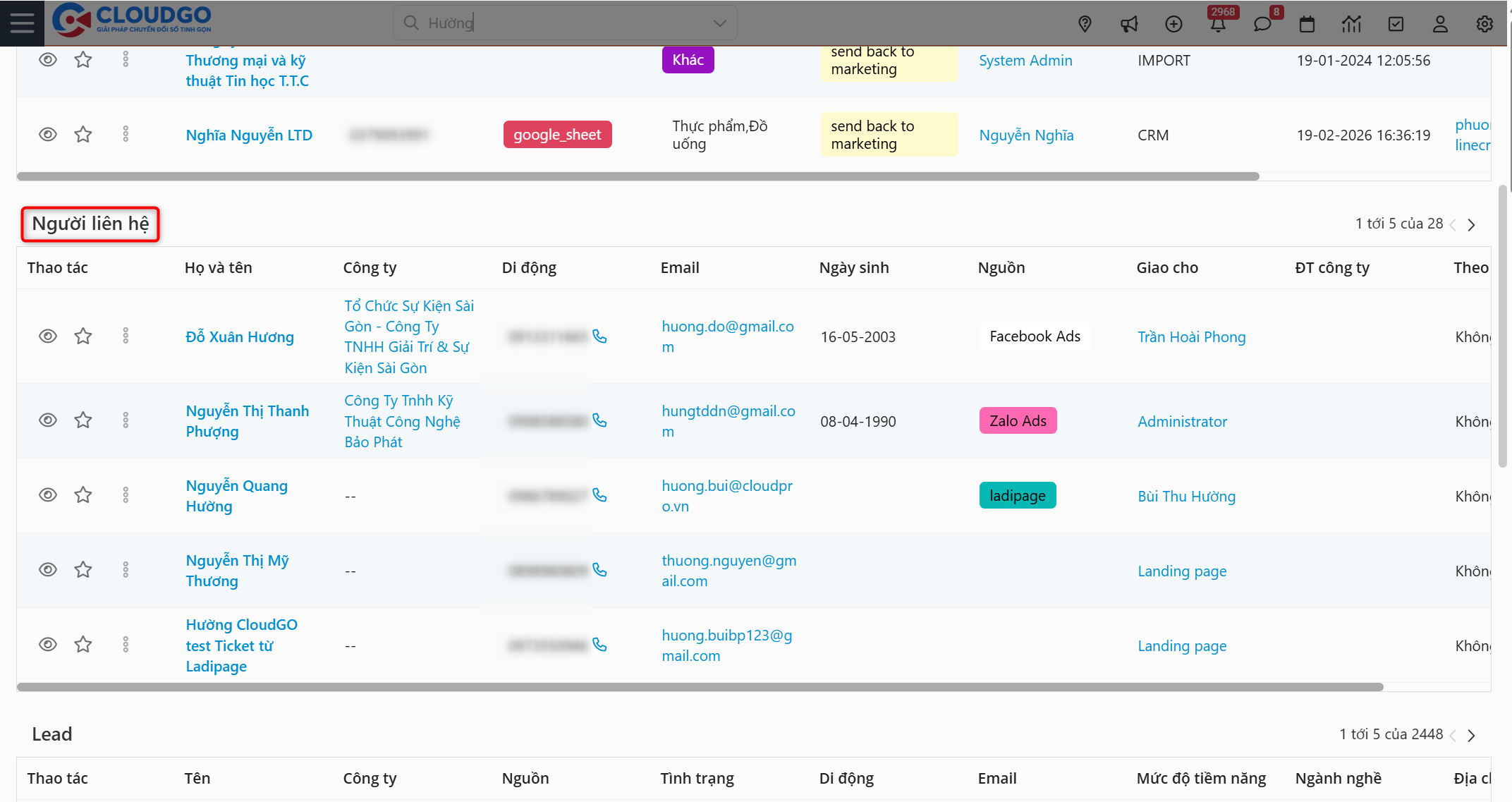
Task: Open the notifications bell icon
Action: point(1218,24)
